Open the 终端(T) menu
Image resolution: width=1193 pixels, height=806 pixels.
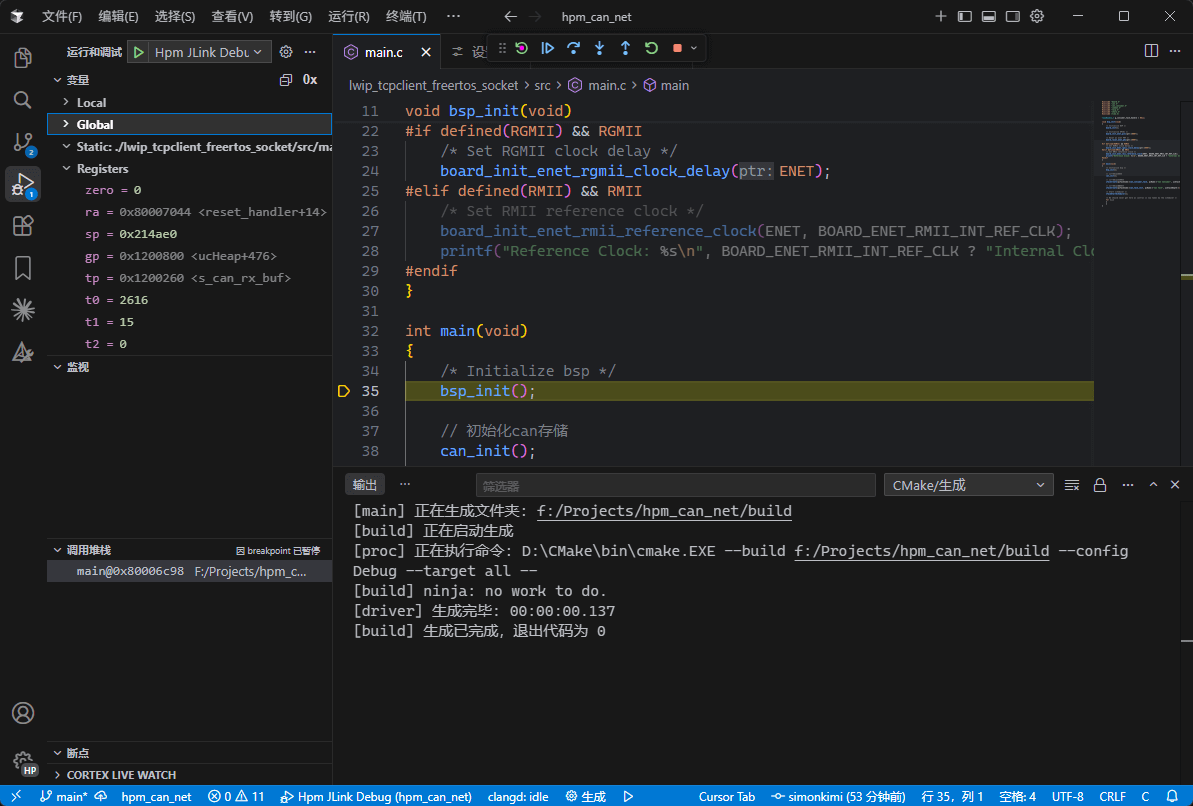pyautogui.click(x=405, y=17)
